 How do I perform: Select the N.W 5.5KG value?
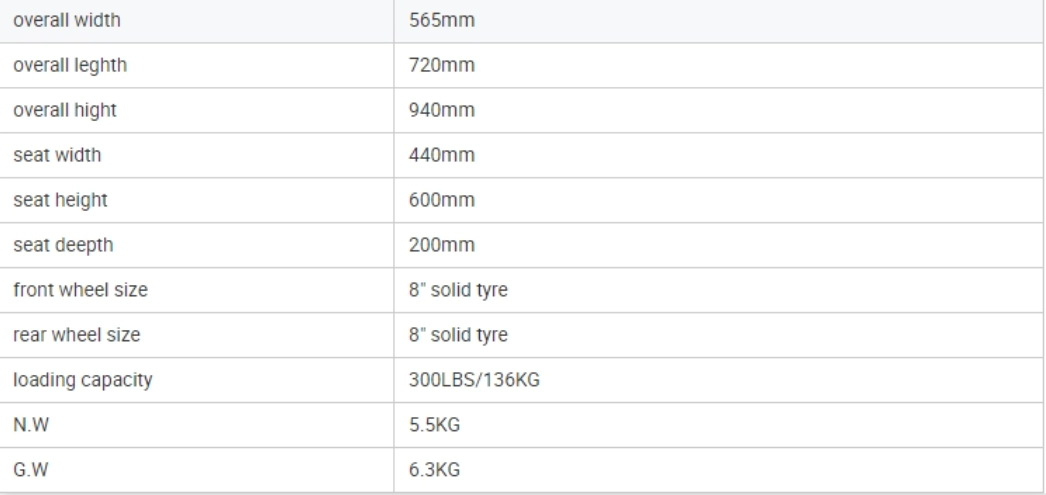click(x=434, y=425)
